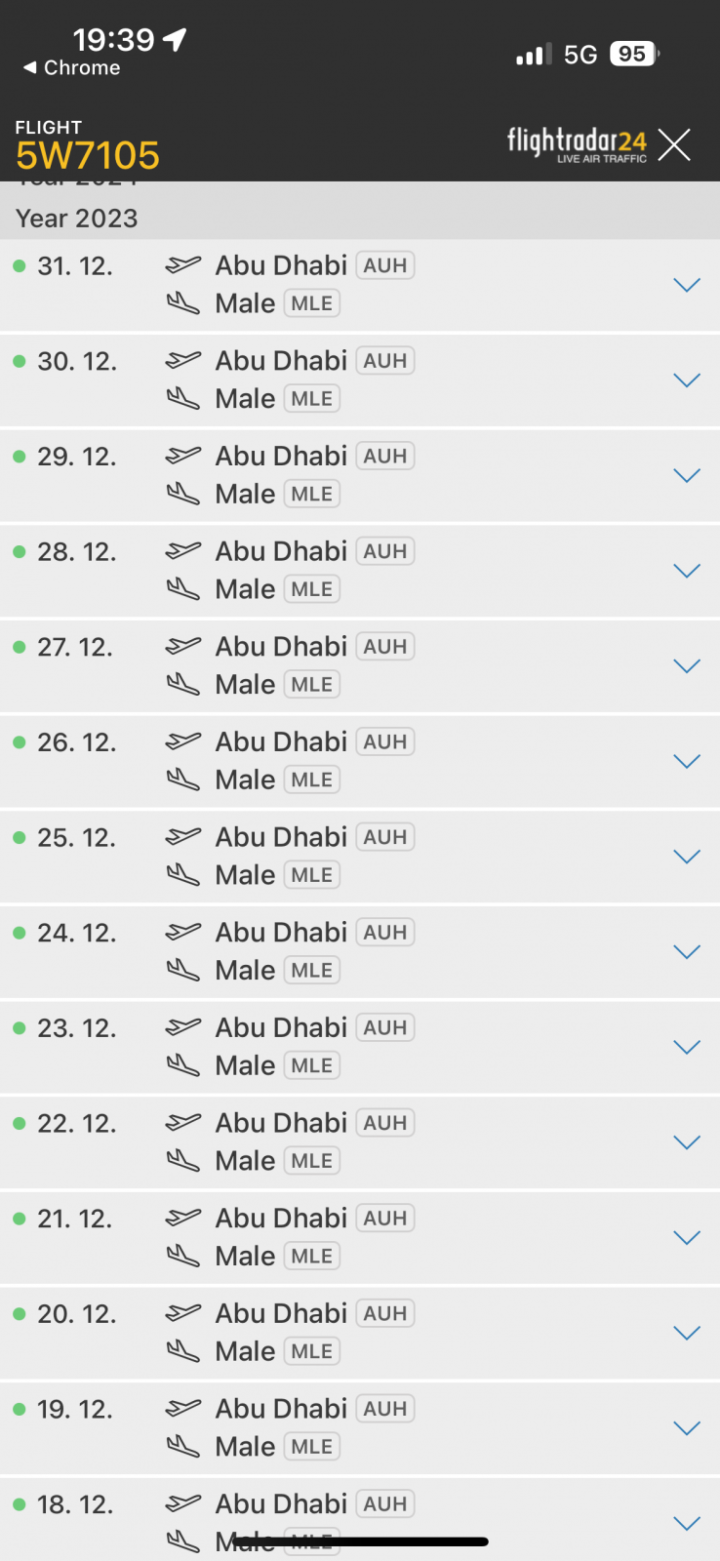This screenshot has width=720, height=1561.
Task: Close the flight history panel
Action: pos(674,145)
